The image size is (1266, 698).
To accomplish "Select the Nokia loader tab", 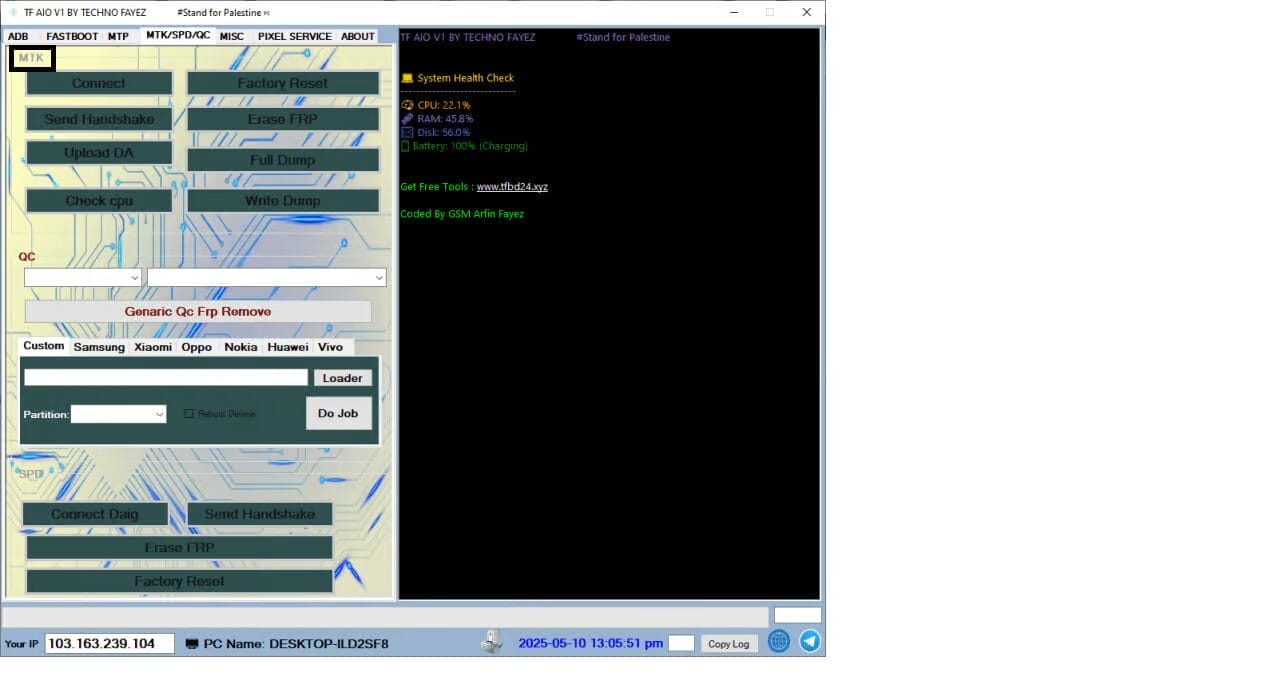I will point(240,347).
